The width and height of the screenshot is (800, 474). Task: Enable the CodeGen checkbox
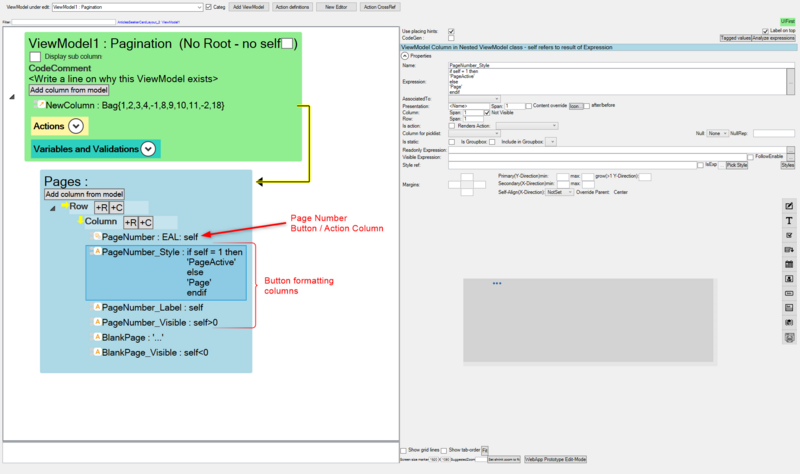pos(451,38)
